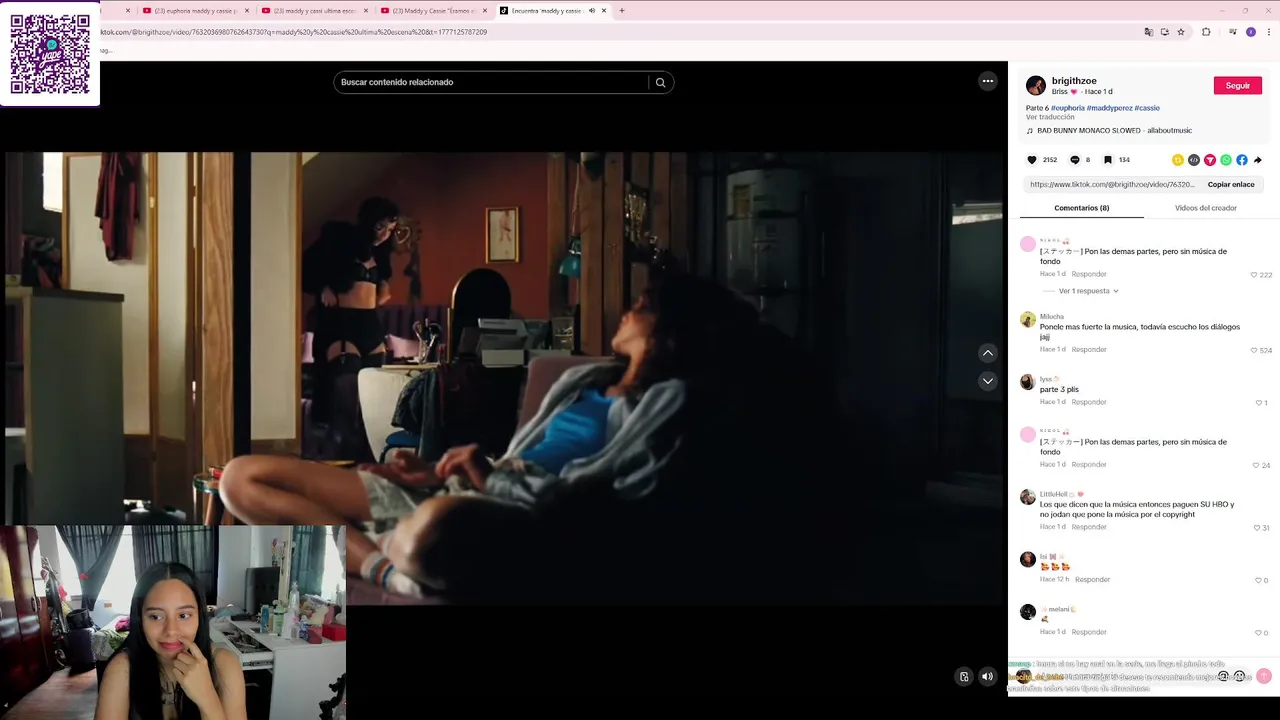Open browser extensions puzzle icon
The image size is (1280, 720).
tap(1206, 32)
